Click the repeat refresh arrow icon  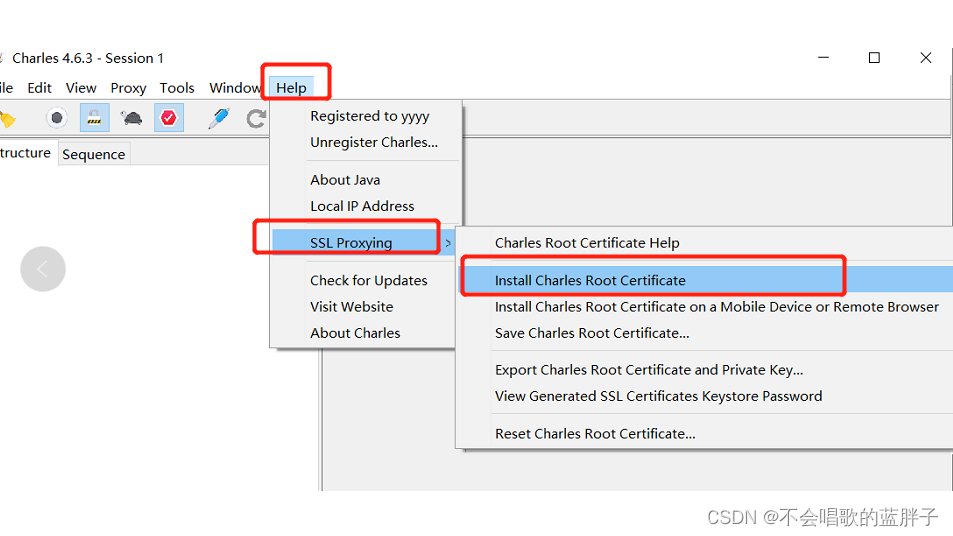pyautogui.click(x=256, y=118)
